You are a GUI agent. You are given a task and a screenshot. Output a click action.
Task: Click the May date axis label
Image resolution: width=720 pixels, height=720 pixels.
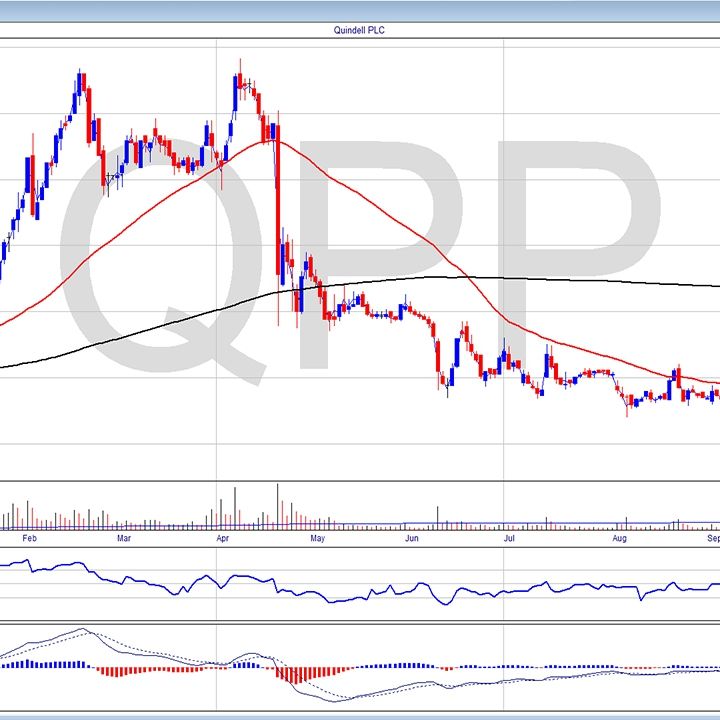tap(318, 538)
